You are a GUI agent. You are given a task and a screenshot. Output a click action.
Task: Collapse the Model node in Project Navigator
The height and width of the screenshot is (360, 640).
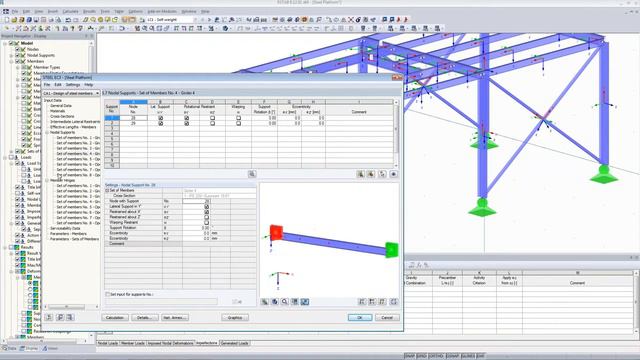5,43
